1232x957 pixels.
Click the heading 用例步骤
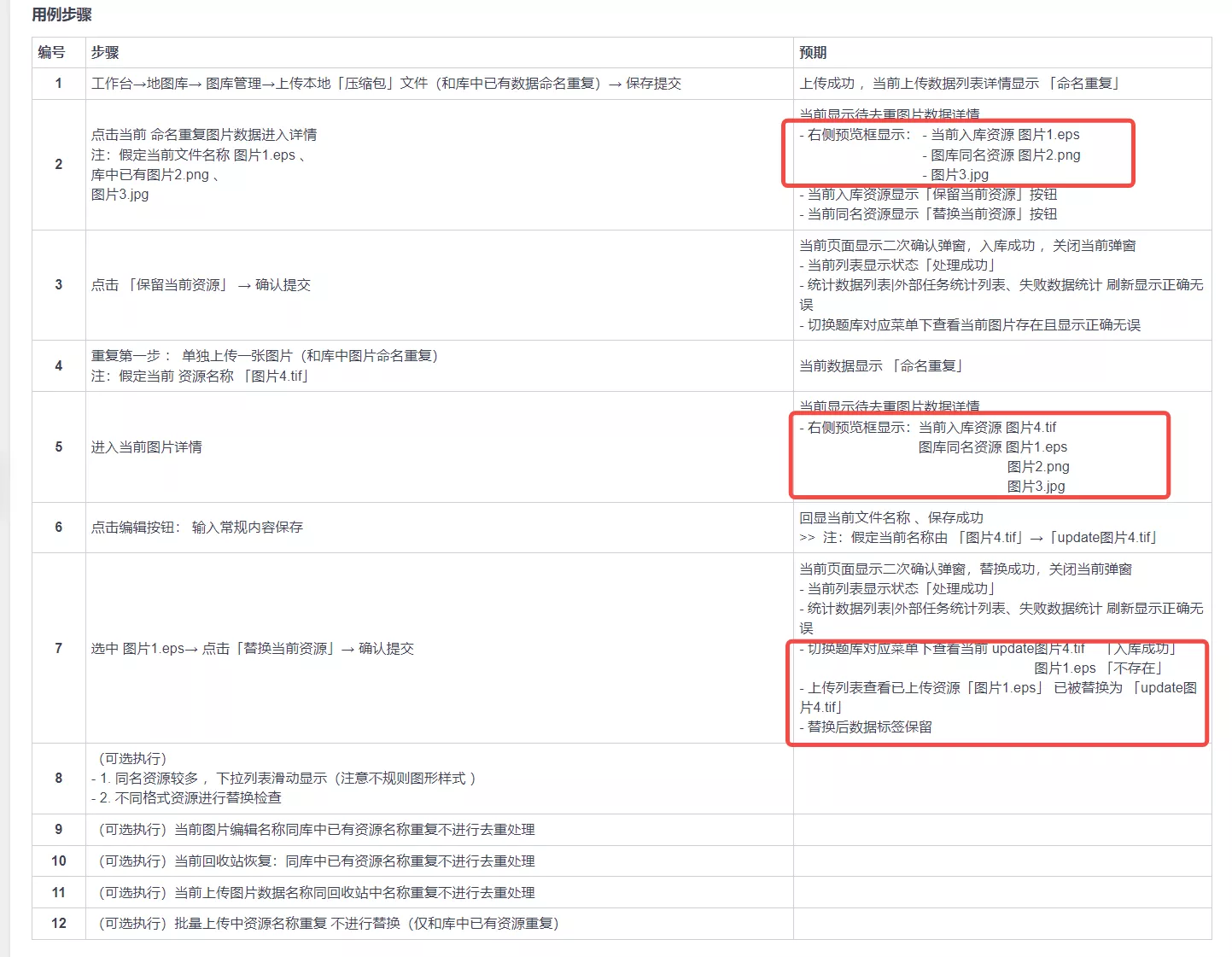coord(61,15)
